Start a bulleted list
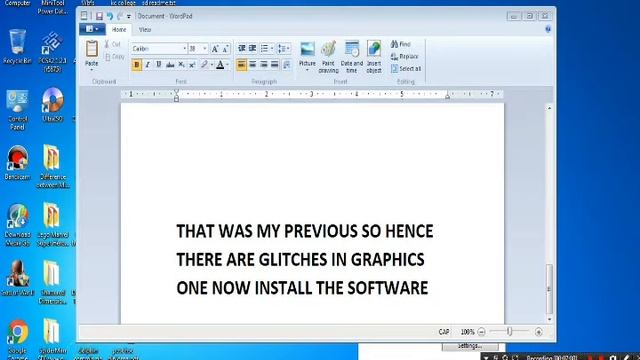640x360 pixels. coord(264,49)
